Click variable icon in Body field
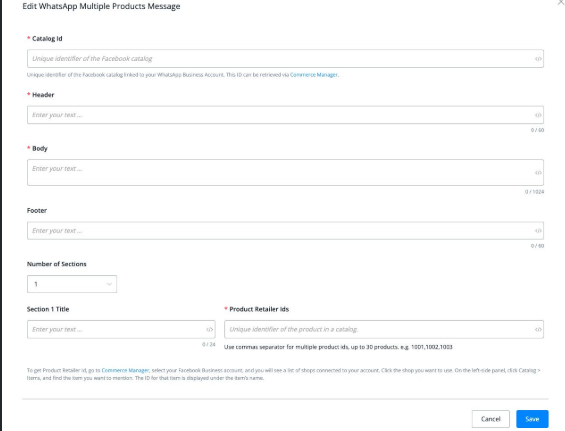Screen dimensions: 565x431 coord(538,173)
